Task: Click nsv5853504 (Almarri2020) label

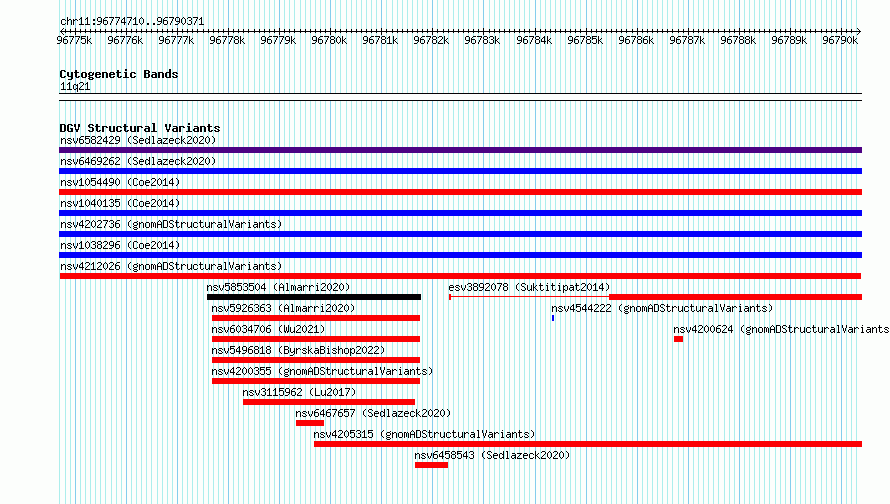Action: pyautogui.click(x=278, y=287)
